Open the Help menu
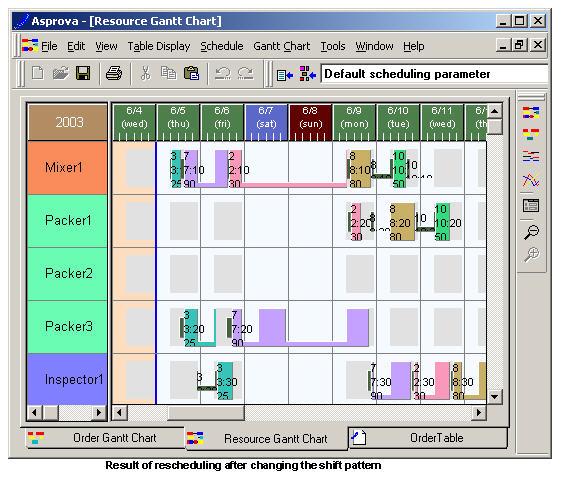Viewport: 561px width, 477px height. tap(414, 46)
